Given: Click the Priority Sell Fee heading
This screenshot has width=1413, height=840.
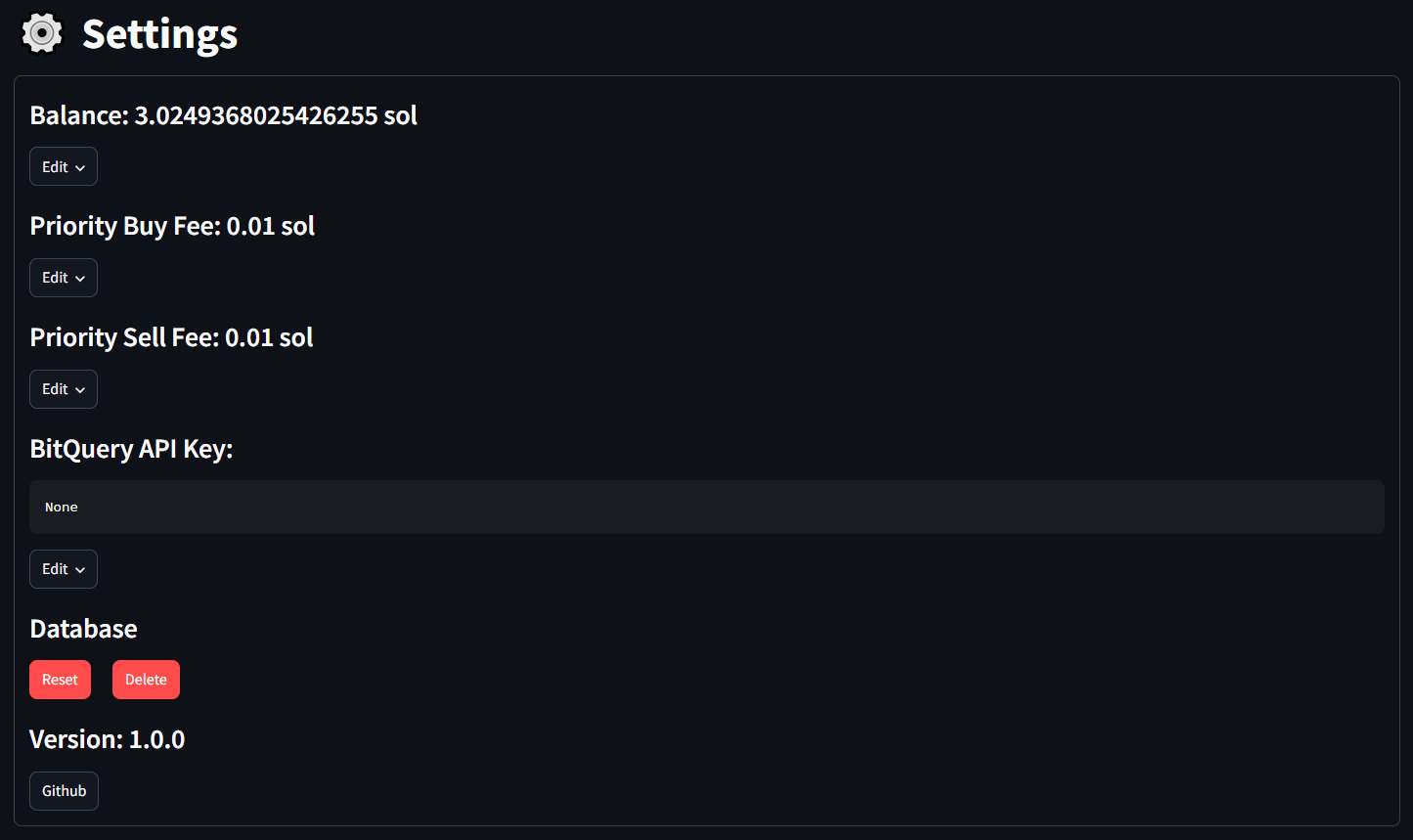Looking at the screenshot, I should pyautogui.click(x=171, y=337).
